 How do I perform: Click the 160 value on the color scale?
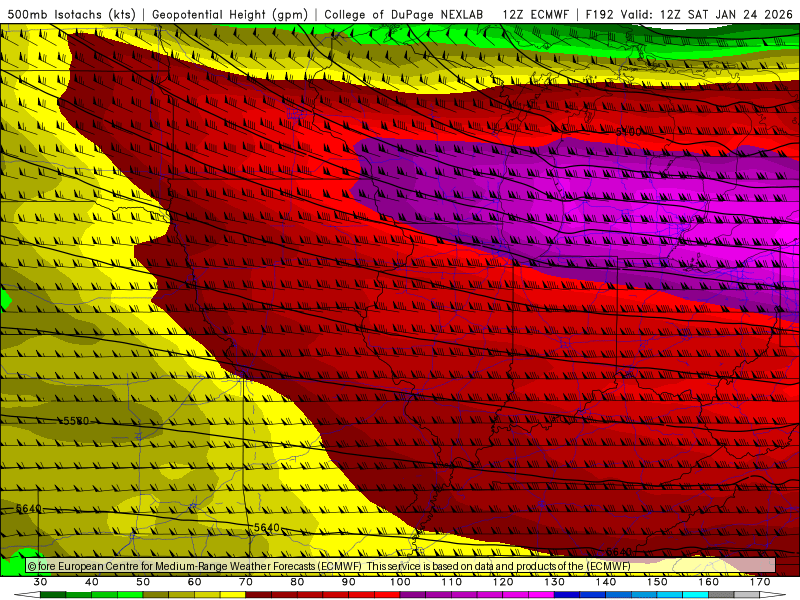point(709,582)
